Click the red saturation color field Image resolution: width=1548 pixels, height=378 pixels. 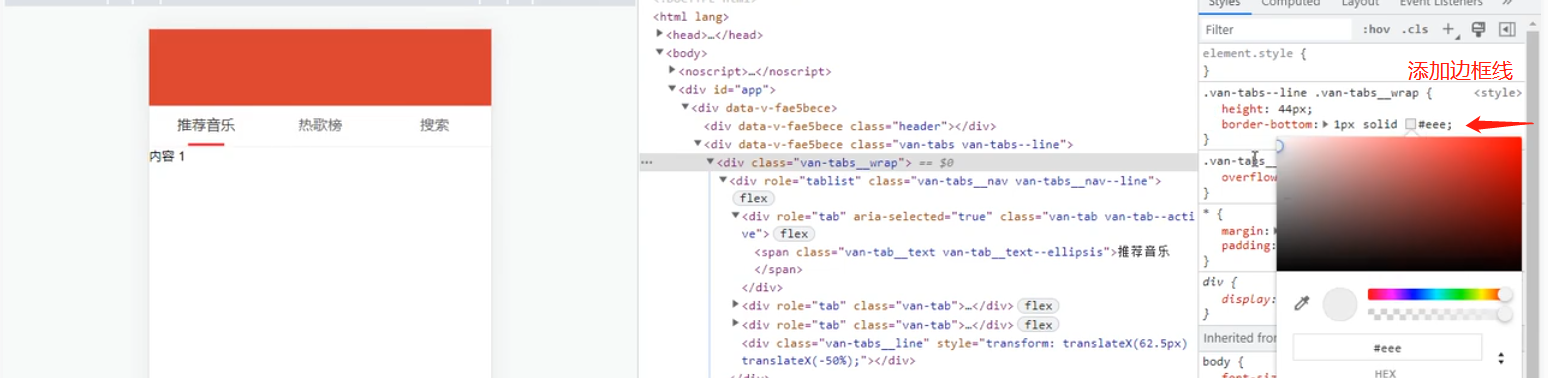pos(1398,204)
